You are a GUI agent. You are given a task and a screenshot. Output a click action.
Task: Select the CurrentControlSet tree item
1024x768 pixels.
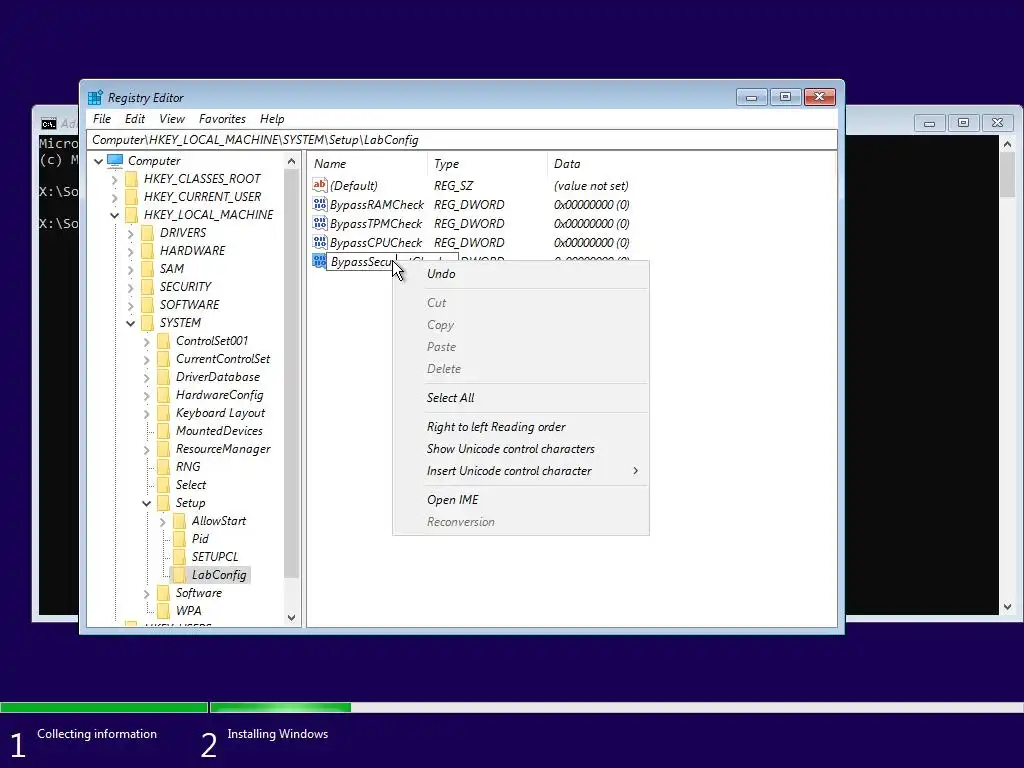click(223, 359)
